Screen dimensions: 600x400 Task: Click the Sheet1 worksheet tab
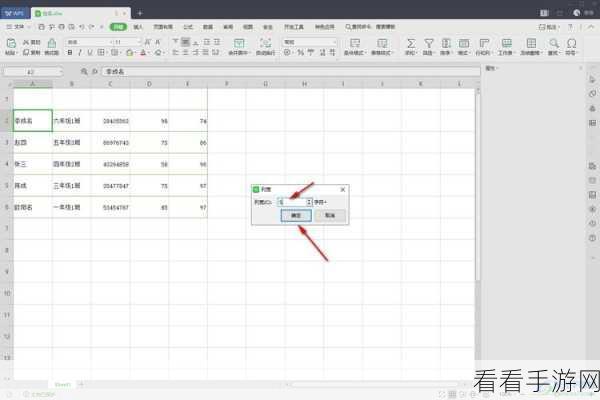[63, 384]
